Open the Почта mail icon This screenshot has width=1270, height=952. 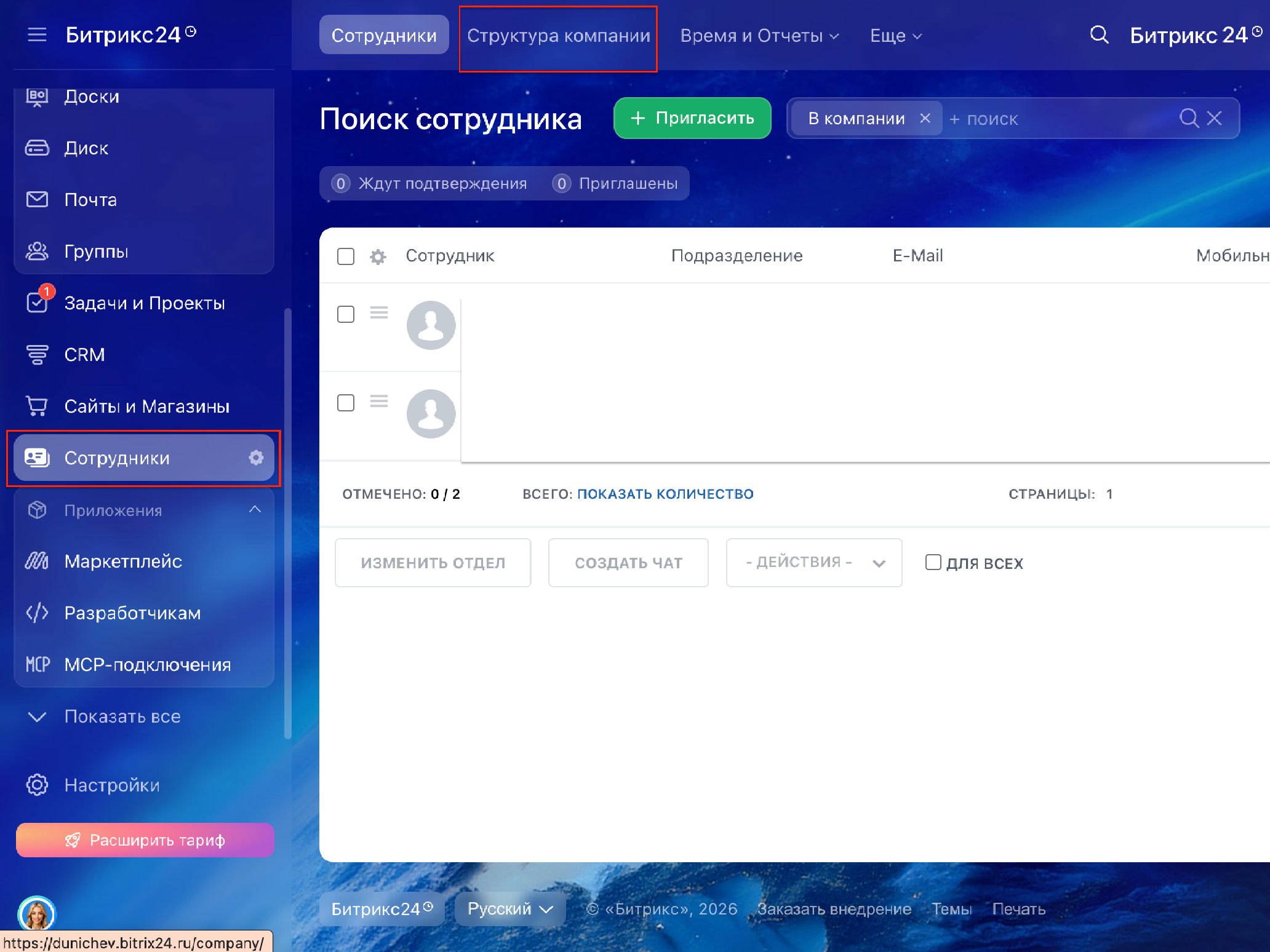(37, 199)
